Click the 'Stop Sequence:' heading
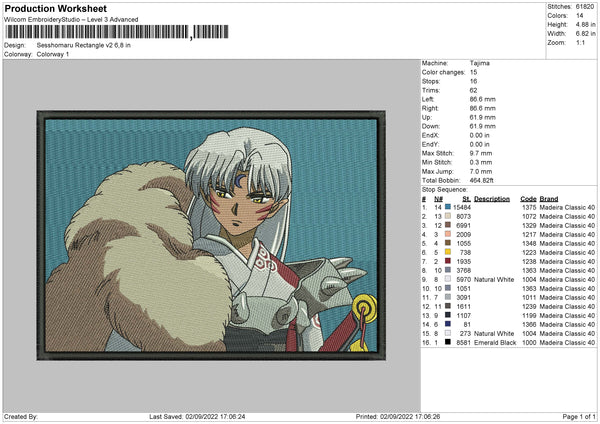Screen dimensions: 600x424 [445, 190]
